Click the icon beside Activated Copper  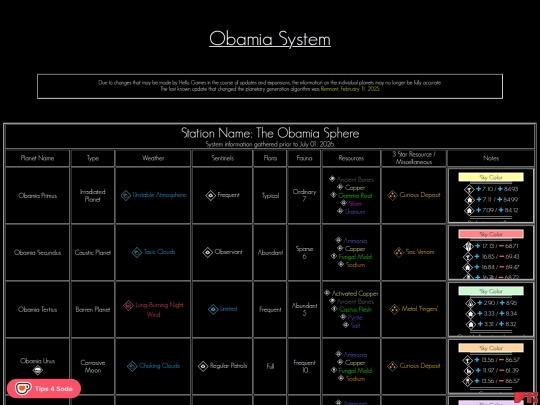pyautogui.click(x=327, y=293)
